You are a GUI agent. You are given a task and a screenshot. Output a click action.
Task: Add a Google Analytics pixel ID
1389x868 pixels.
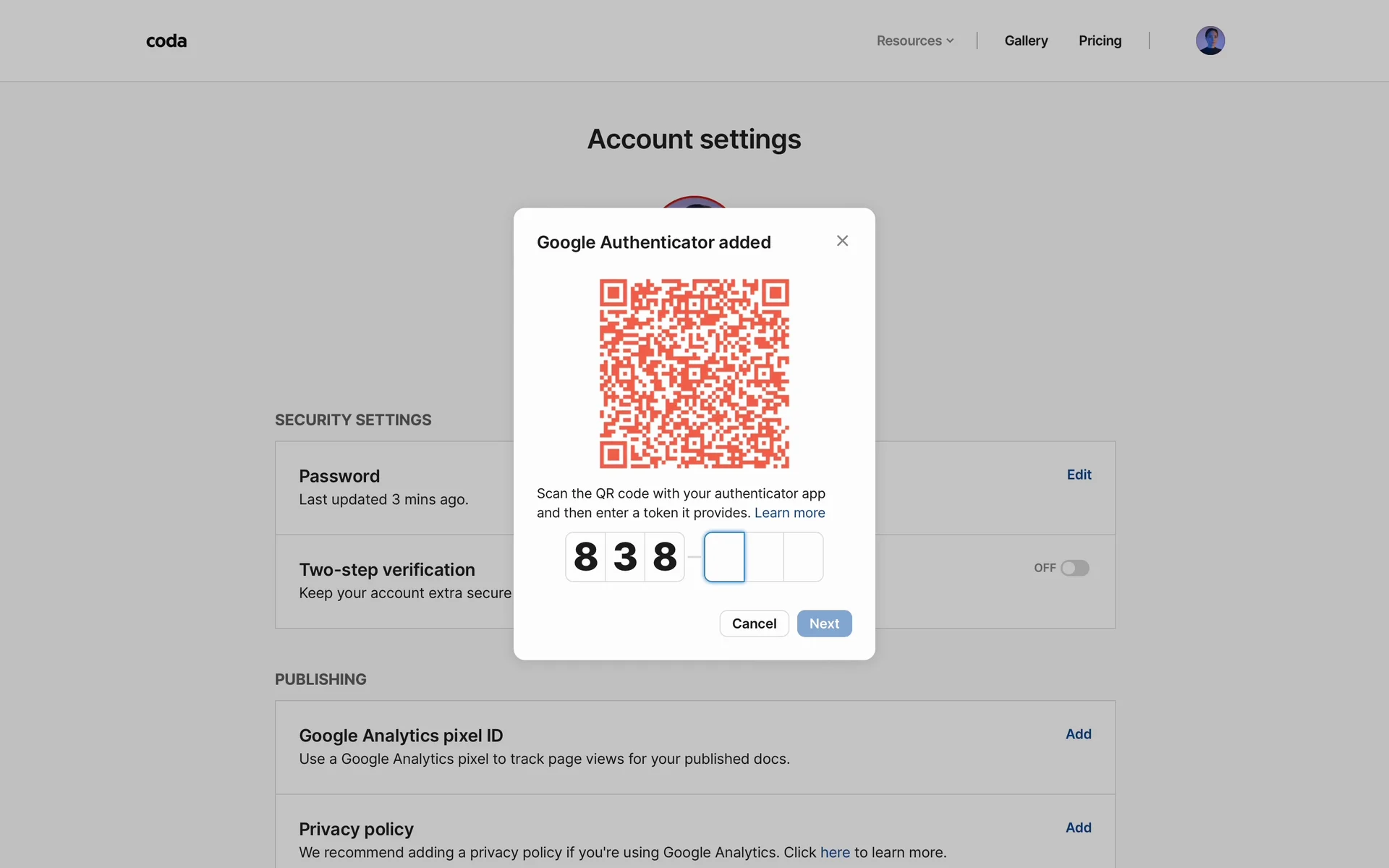coord(1078,734)
